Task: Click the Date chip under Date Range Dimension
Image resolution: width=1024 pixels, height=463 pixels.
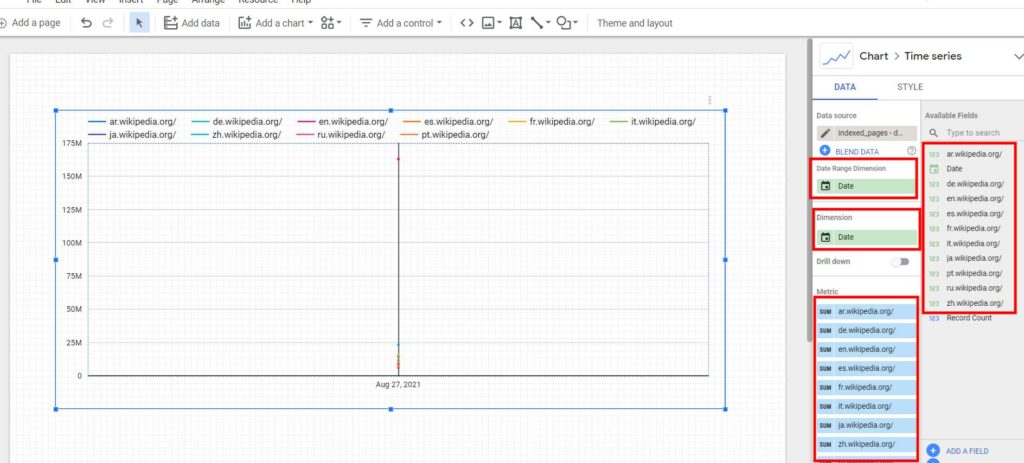Action: [x=867, y=186]
